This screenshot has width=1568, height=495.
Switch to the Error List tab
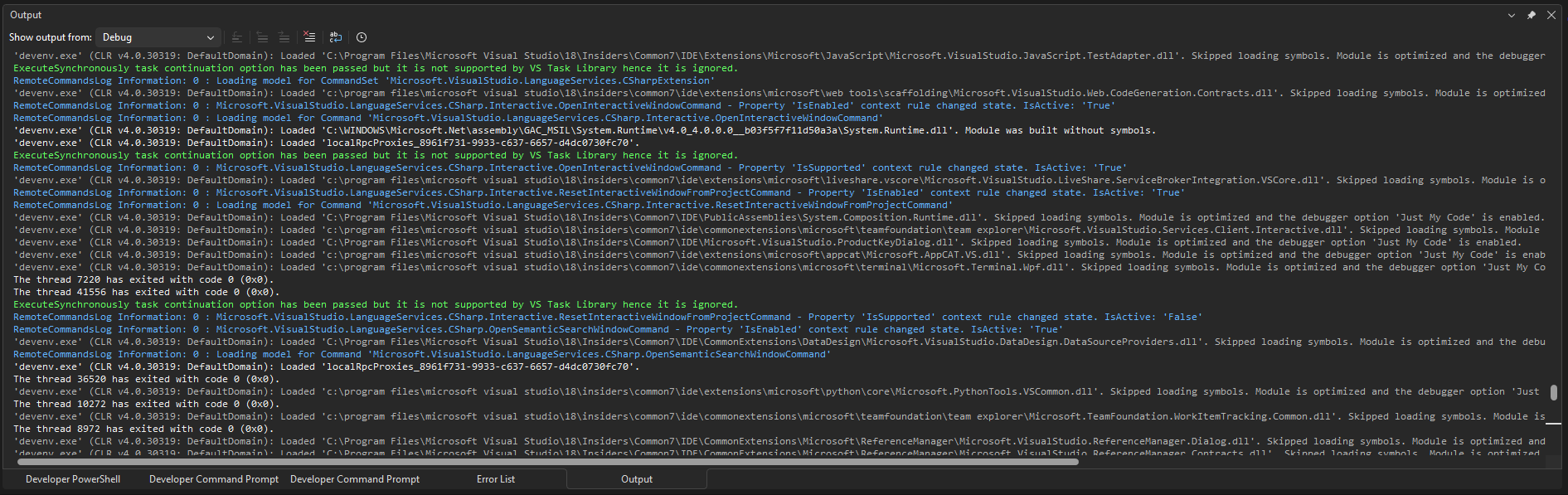click(496, 479)
